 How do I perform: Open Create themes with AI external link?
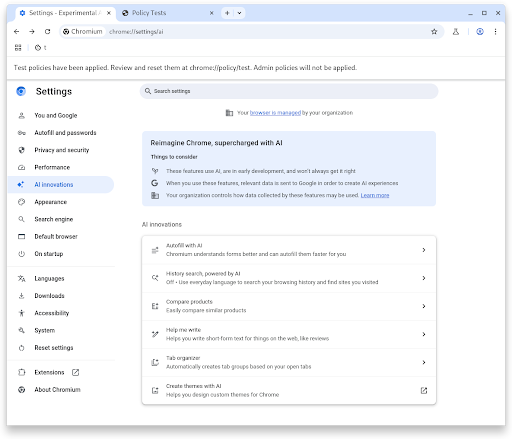point(424,390)
